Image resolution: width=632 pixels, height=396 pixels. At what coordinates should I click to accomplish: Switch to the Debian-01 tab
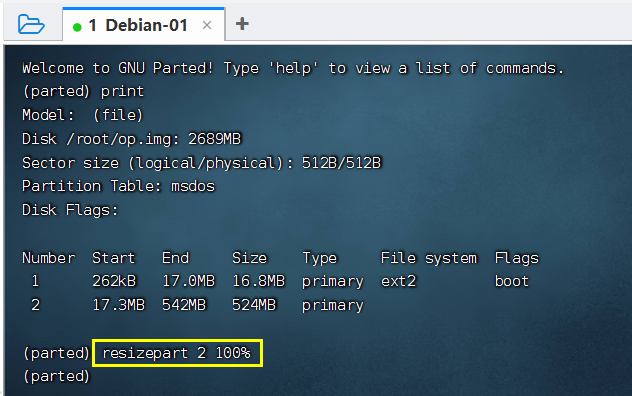pos(143,25)
